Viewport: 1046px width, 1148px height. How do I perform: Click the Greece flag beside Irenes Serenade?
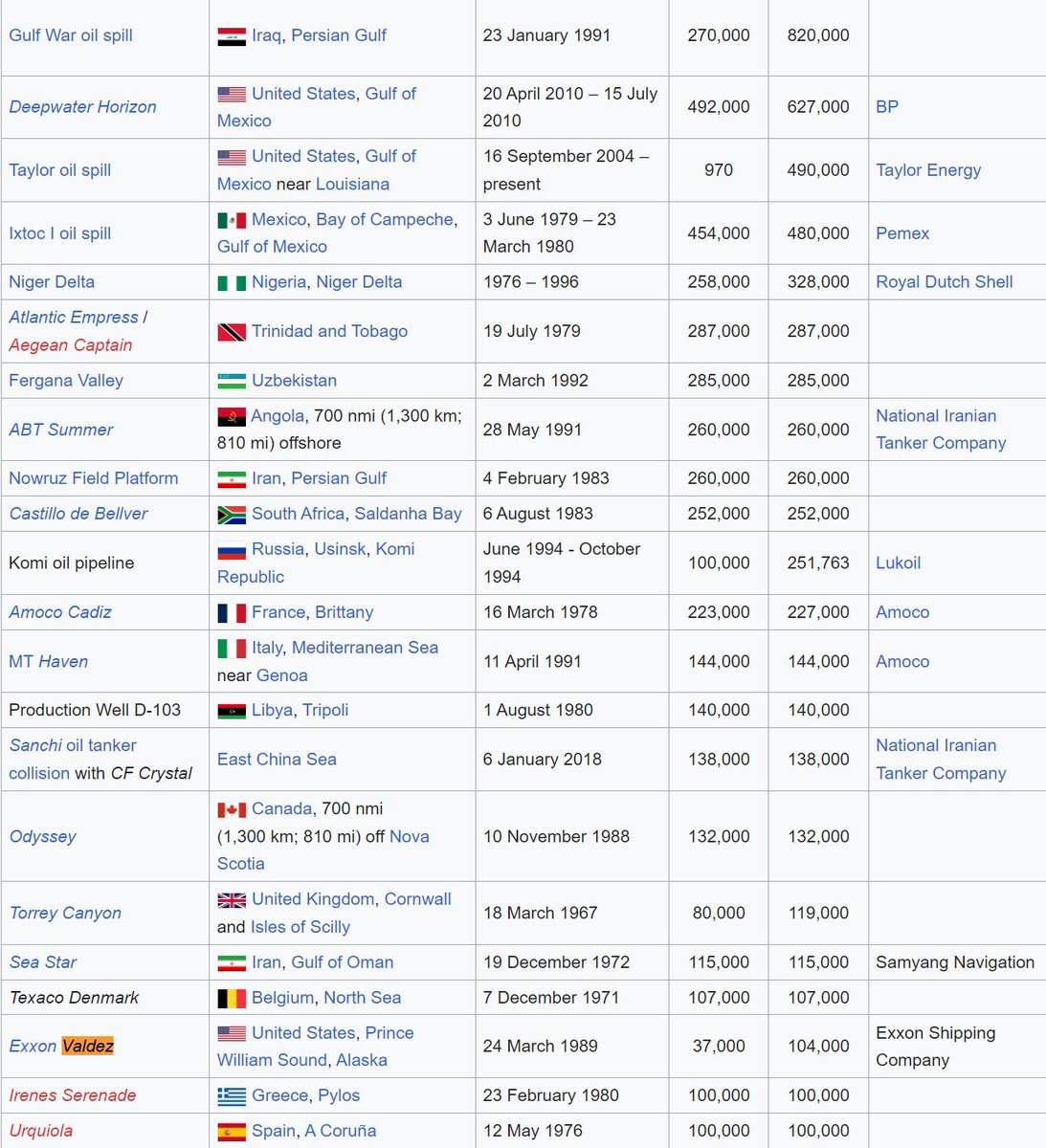tap(230, 1094)
